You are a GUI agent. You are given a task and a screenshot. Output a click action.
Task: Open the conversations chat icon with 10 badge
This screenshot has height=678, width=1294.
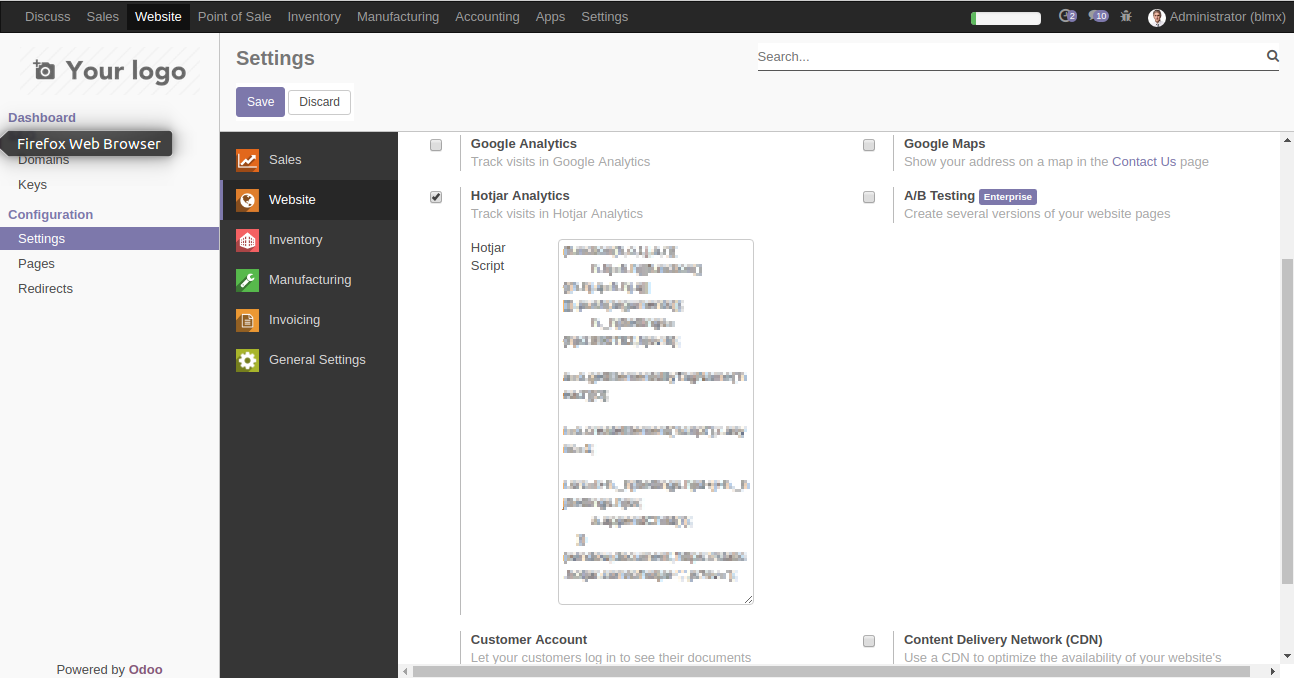coord(1098,16)
